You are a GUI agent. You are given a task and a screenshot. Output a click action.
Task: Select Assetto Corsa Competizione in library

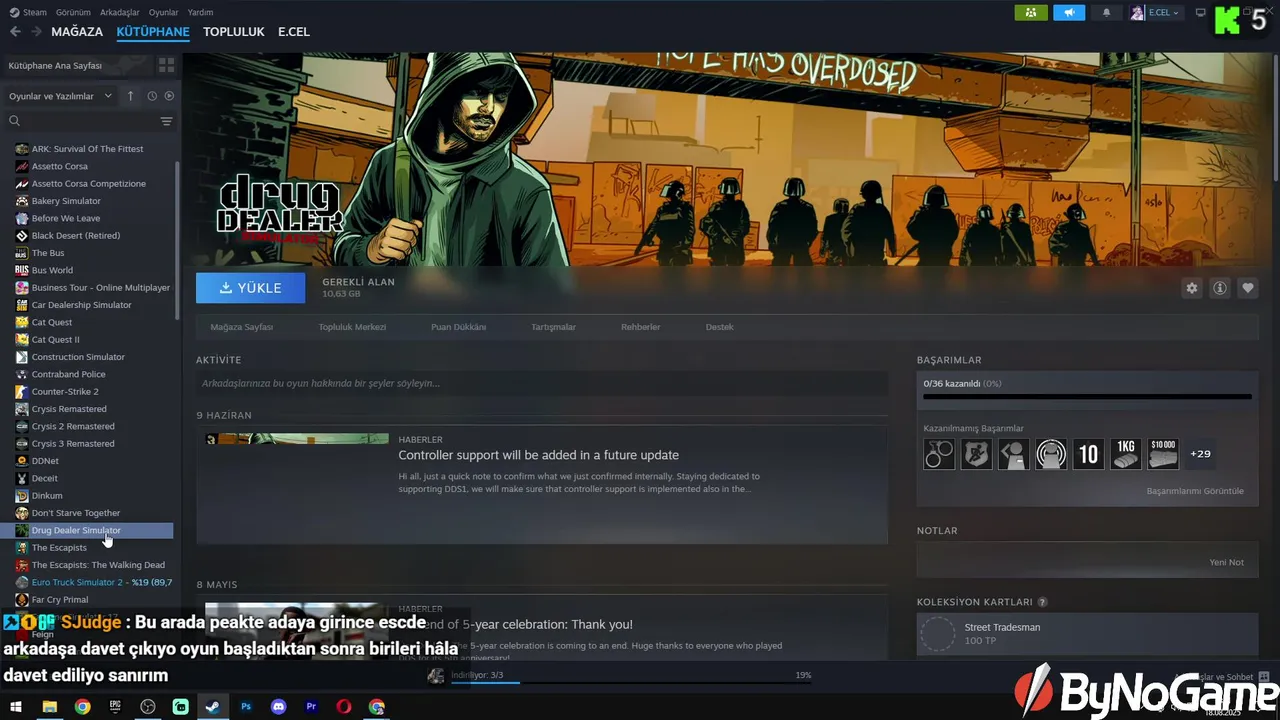[x=90, y=184]
